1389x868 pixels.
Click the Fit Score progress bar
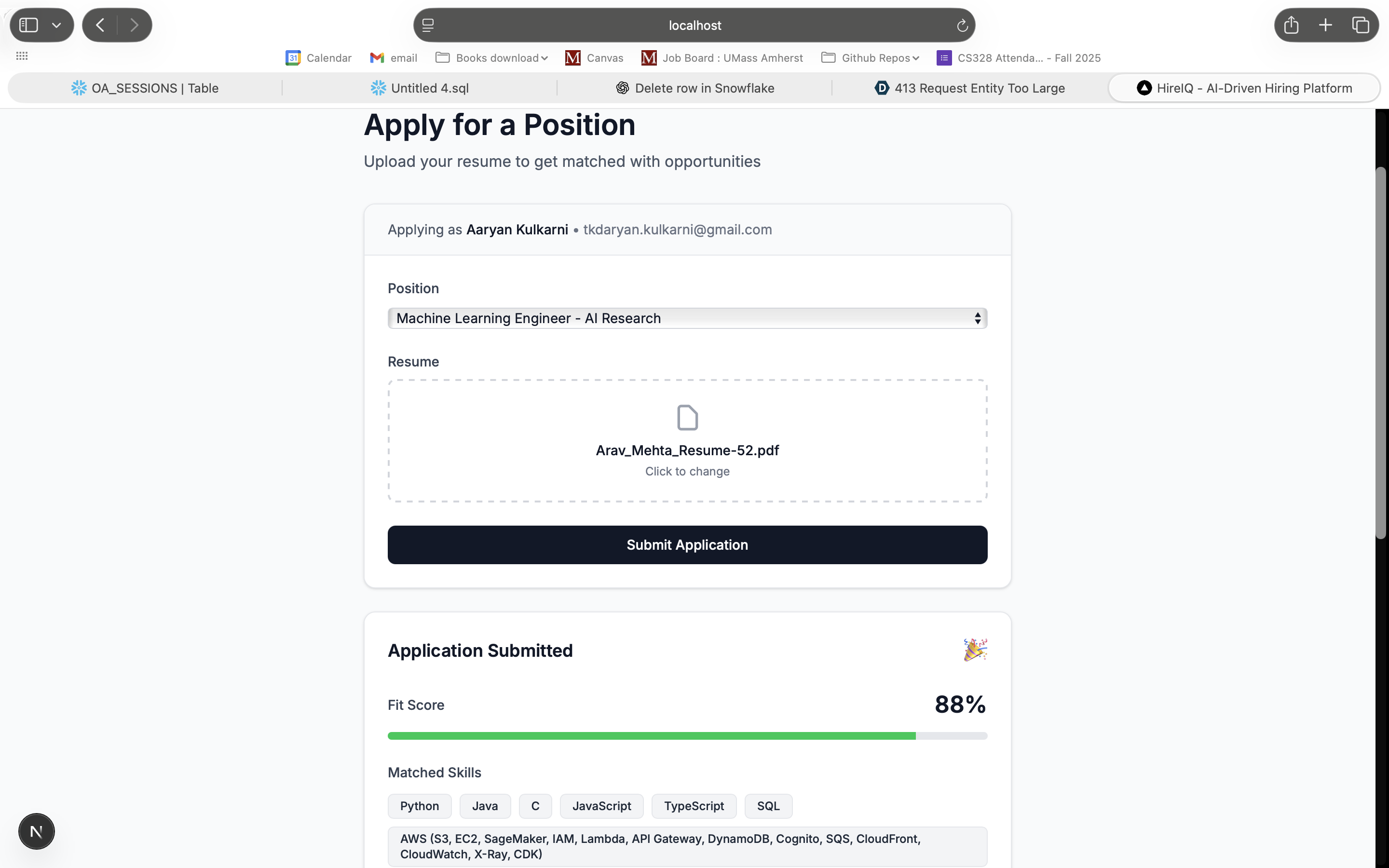(687, 735)
